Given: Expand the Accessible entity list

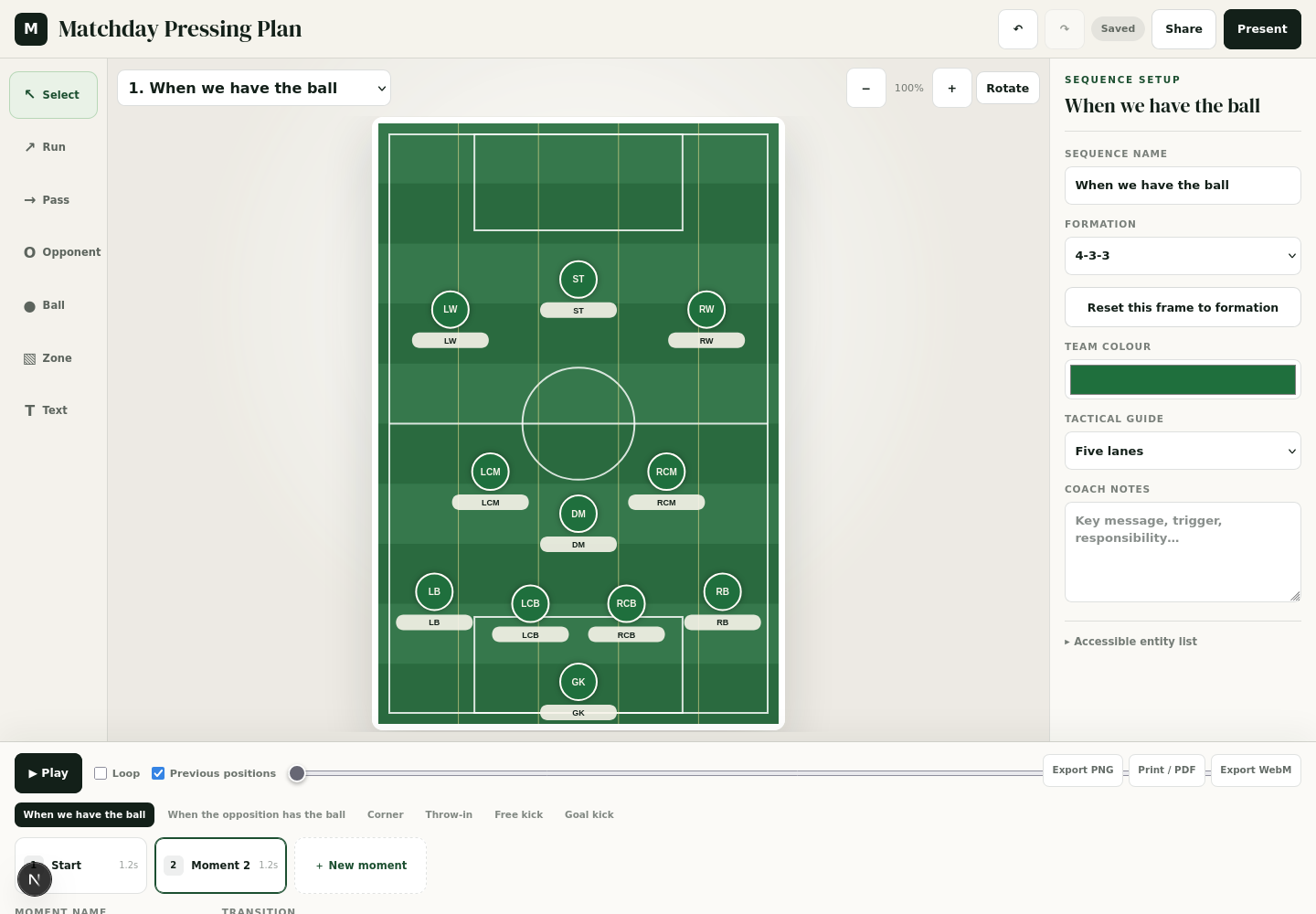Looking at the screenshot, I should click(1130, 642).
